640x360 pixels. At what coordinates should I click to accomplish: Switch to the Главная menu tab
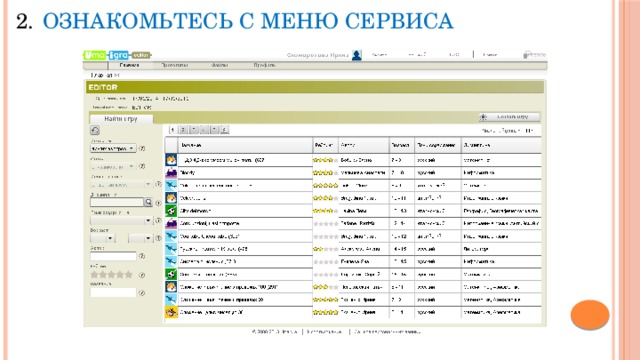pos(129,65)
